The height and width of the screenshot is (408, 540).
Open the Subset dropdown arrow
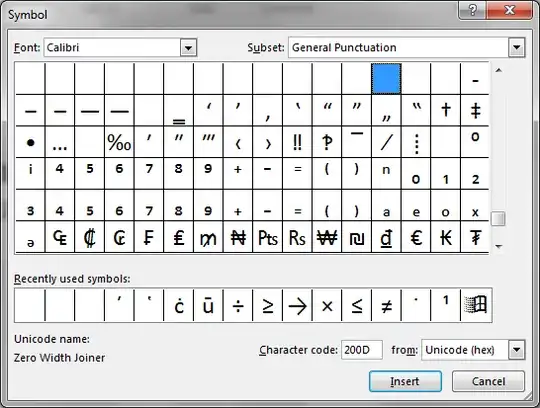pos(516,48)
